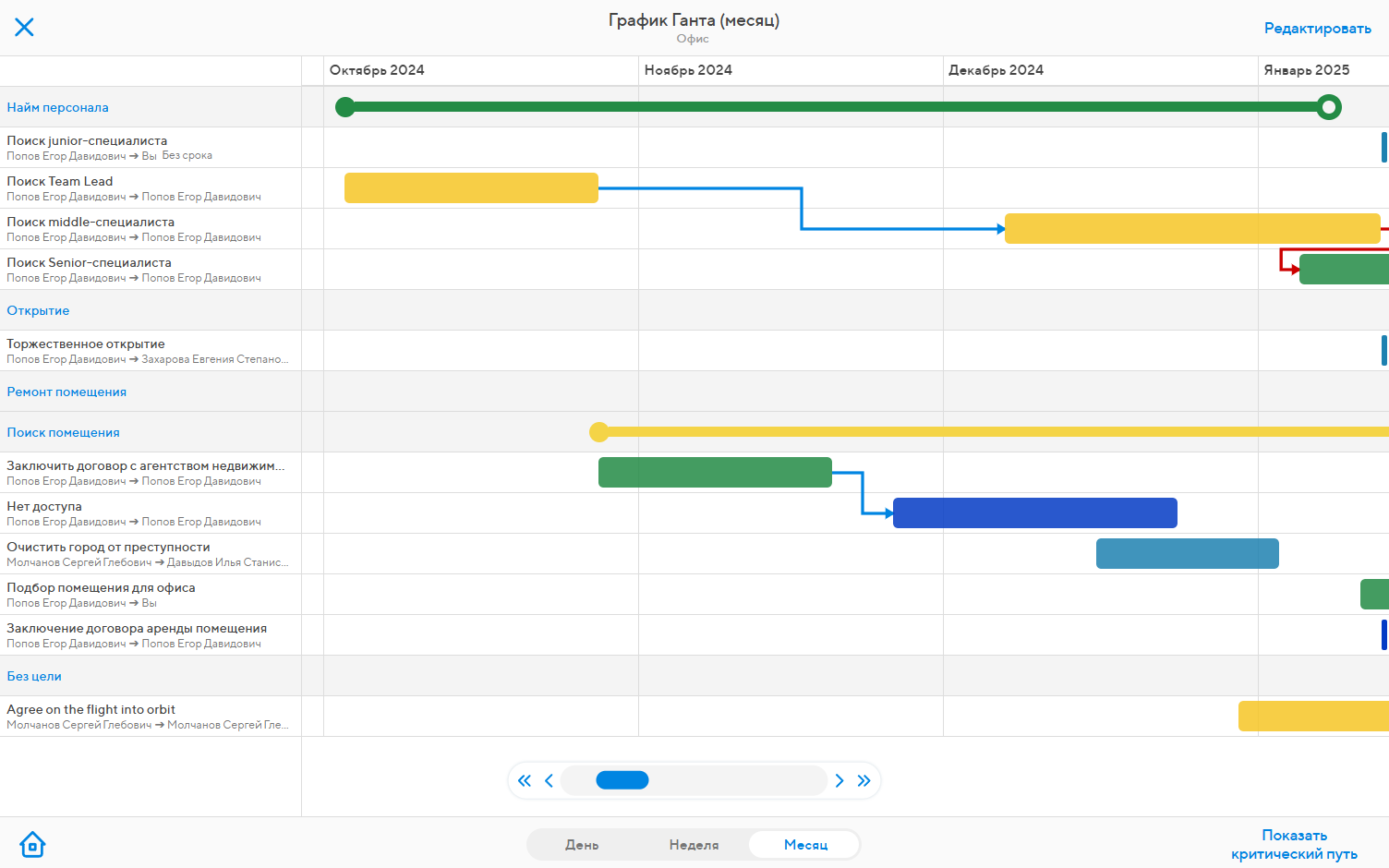Image resolution: width=1389 pixels, height=868 pixels.
Task: Select the dark blue Нет доступа task bar
Action: coord(1034,513)
